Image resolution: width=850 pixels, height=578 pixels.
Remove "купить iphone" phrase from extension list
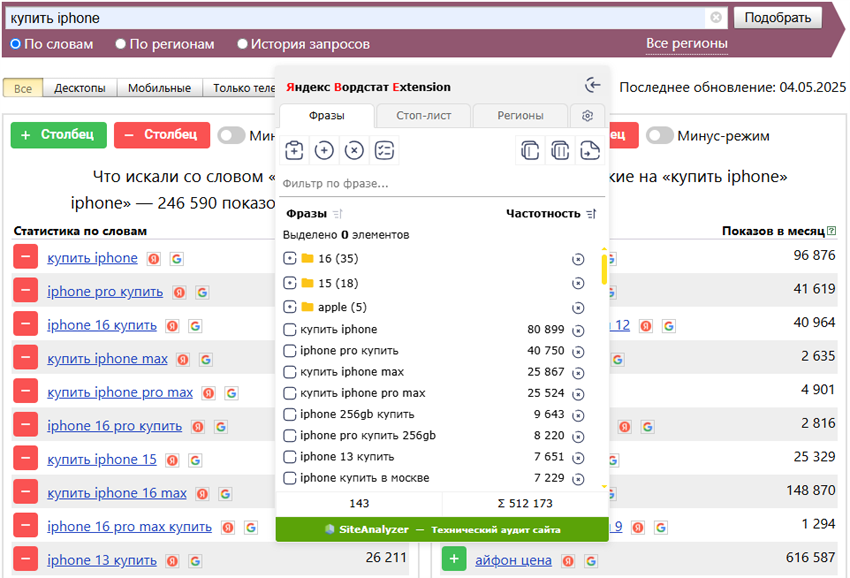click(x=578, y=331)
